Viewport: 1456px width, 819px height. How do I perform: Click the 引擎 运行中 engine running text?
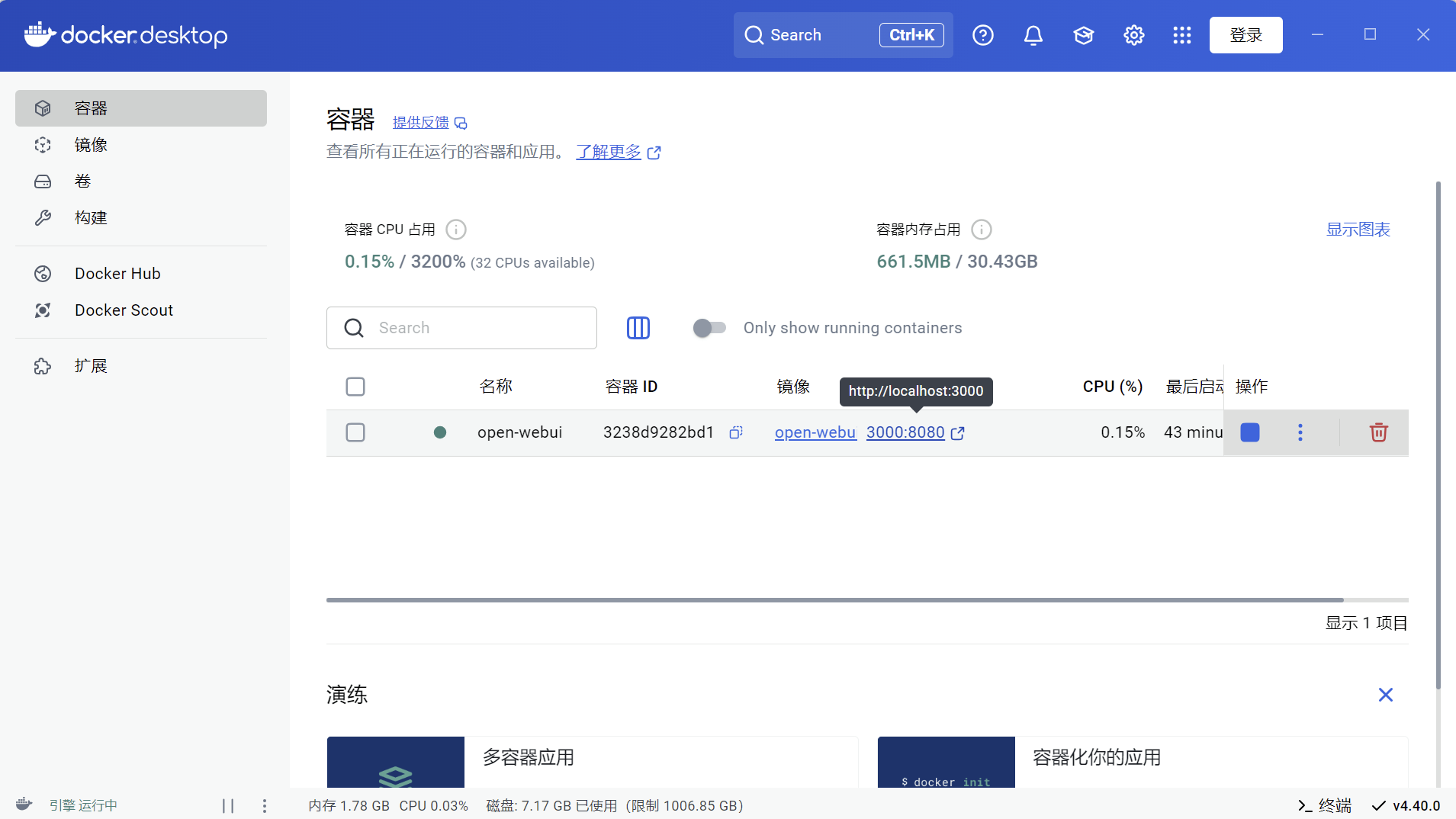83,806
